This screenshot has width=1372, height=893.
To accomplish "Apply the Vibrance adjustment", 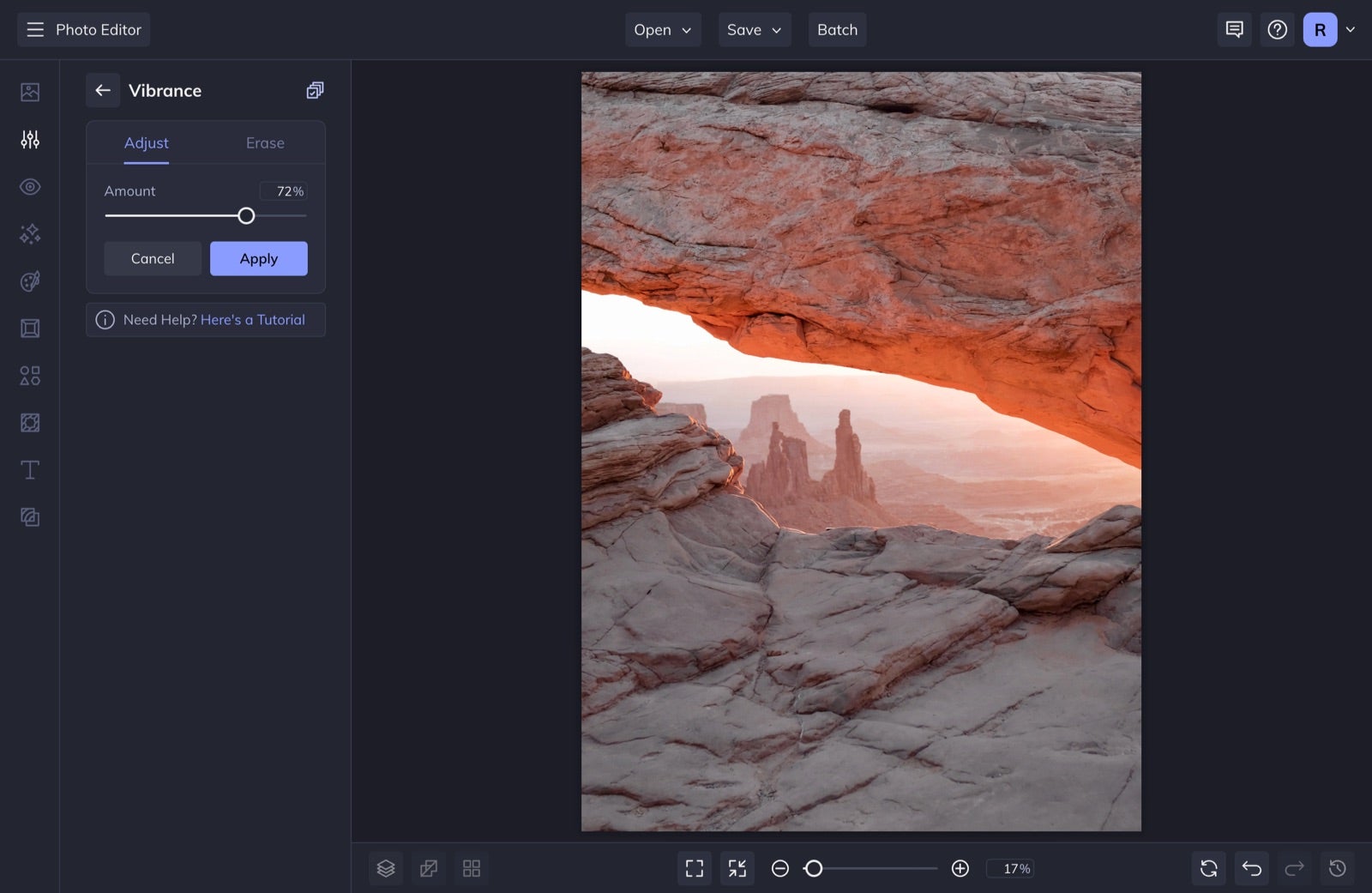I will coord(258,258).
